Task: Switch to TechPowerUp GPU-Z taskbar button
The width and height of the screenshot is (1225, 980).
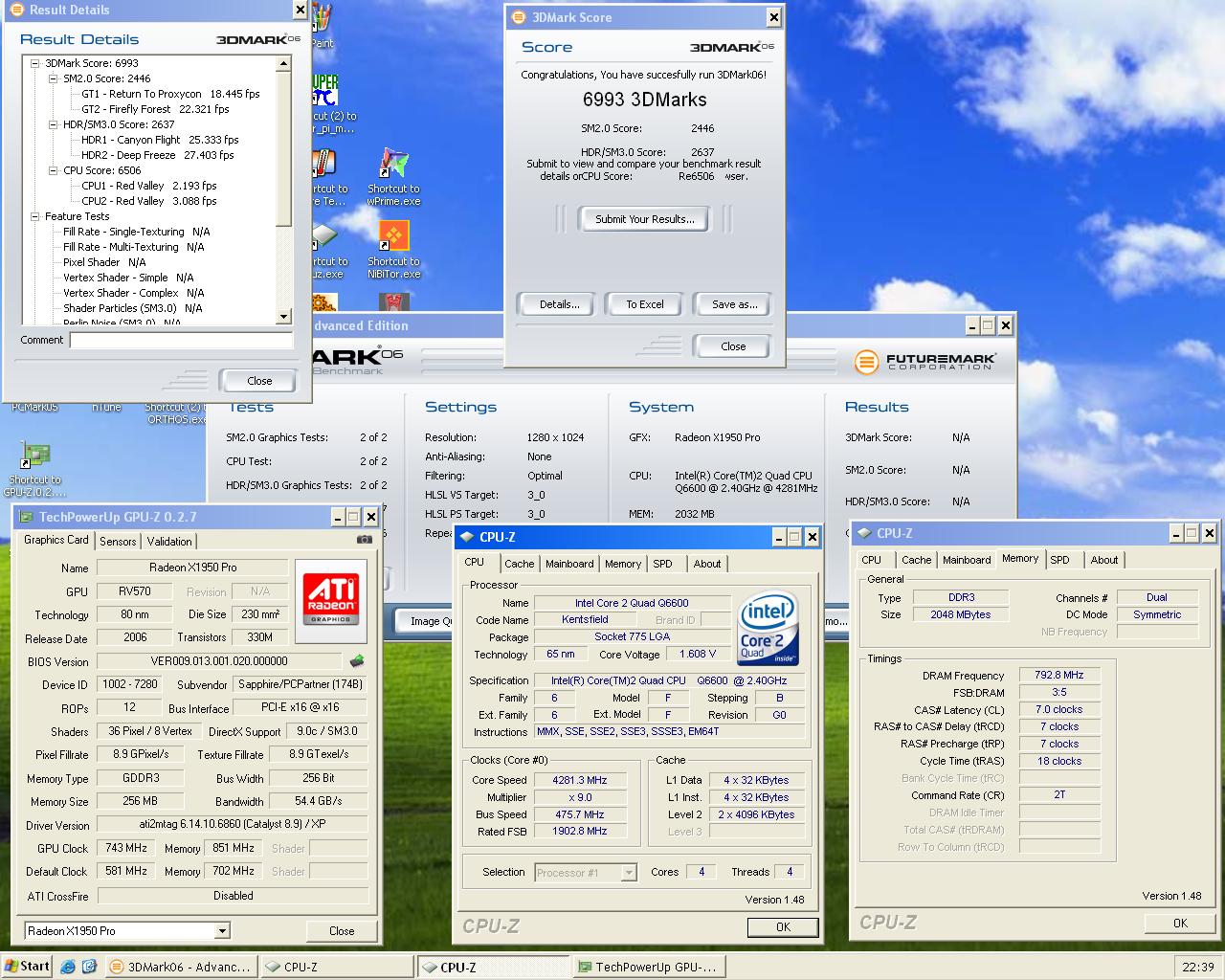Action: tap(648, 967)
